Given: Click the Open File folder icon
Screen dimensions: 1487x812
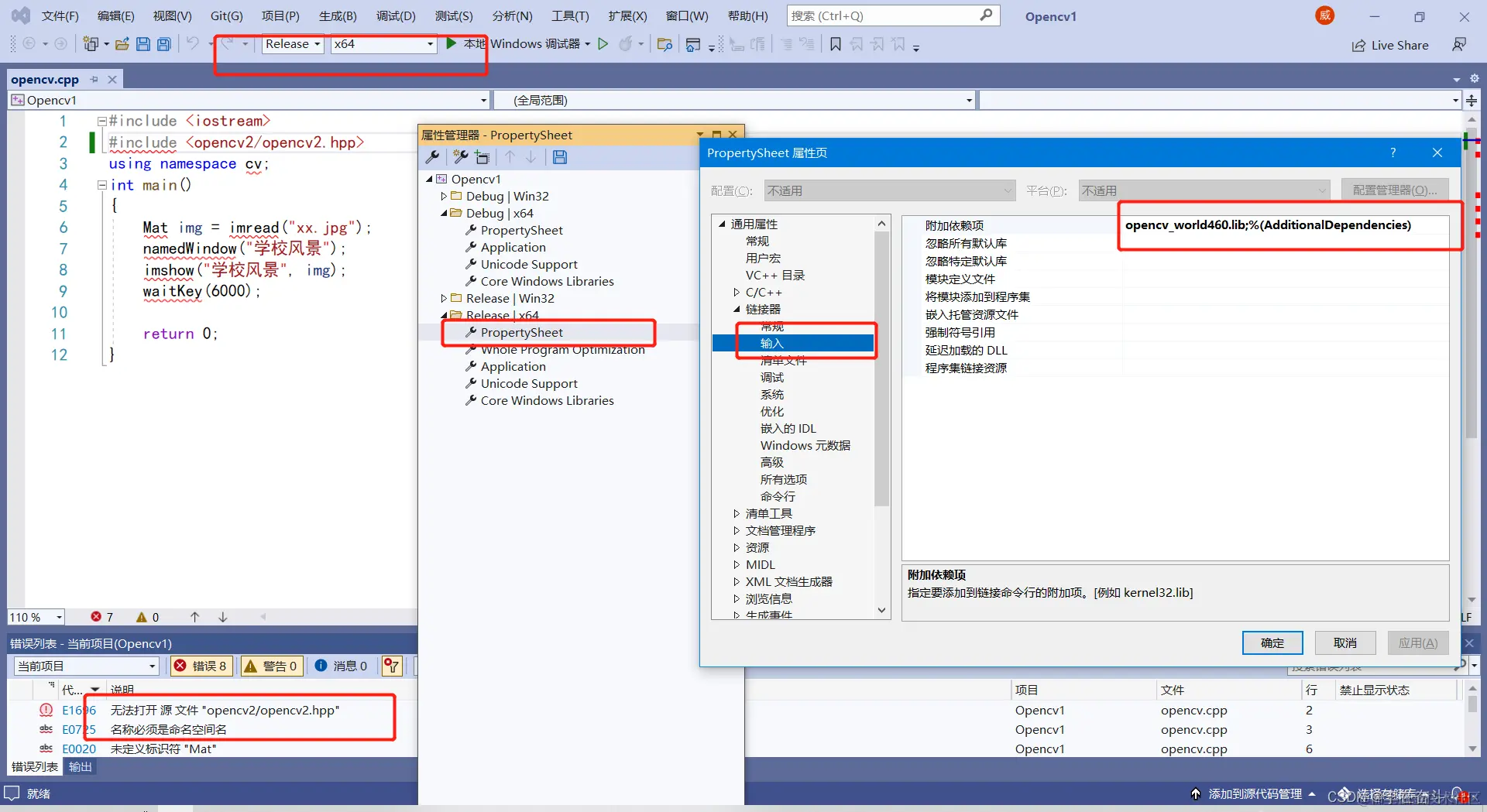Looking at the screenshot, I should (x=122, y=44).
